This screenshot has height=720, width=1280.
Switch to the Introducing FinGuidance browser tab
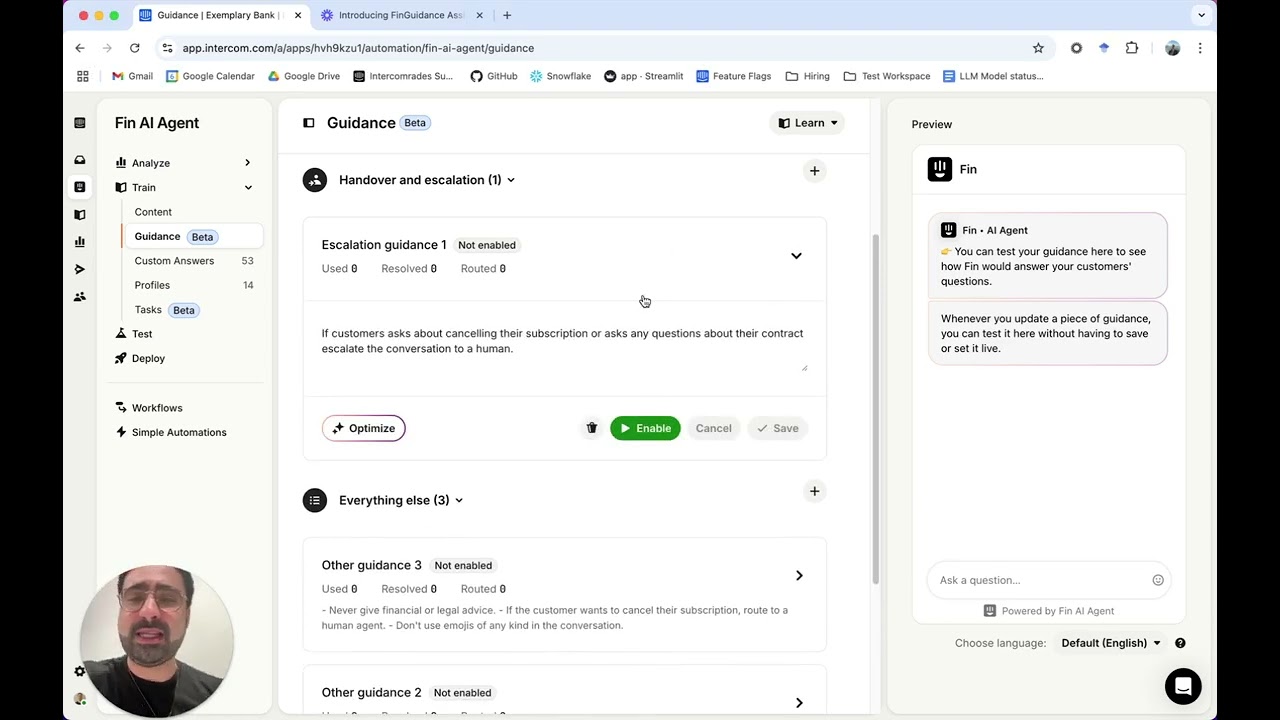tap(402, 15)
